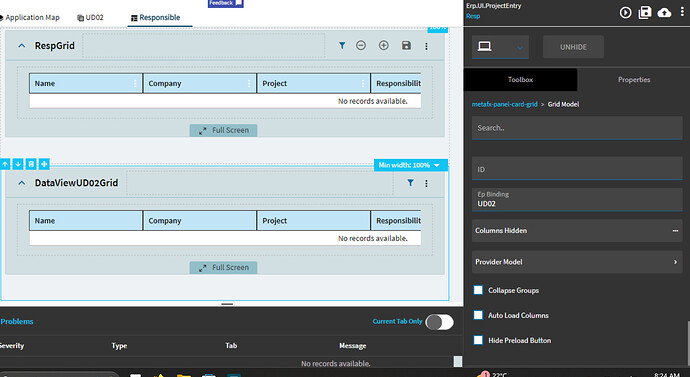This screenshot has height=377, width=690.
Task: Open the Min width 100% dropdown
Action: [x=411, y=165]
